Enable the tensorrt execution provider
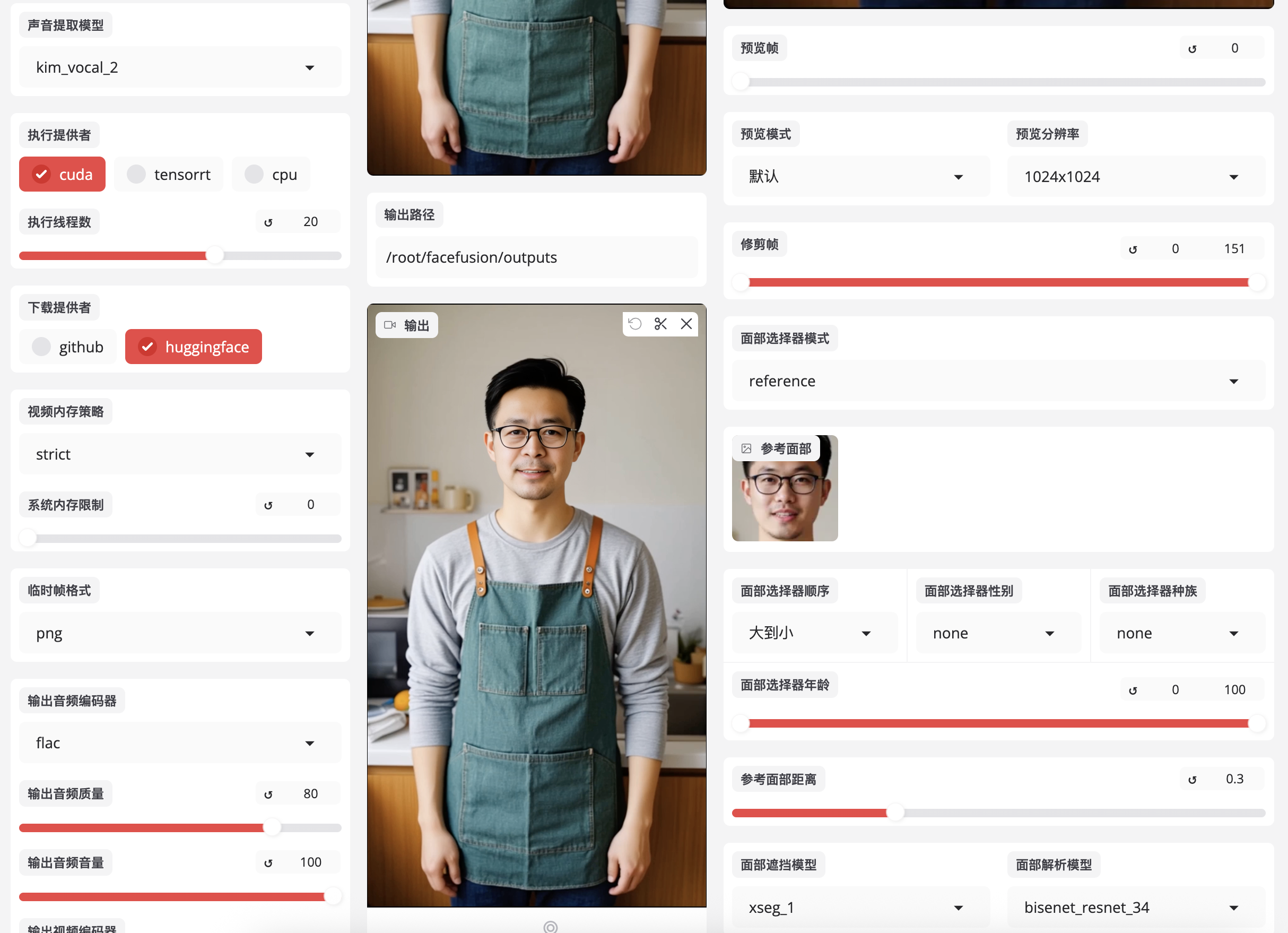 169,174
